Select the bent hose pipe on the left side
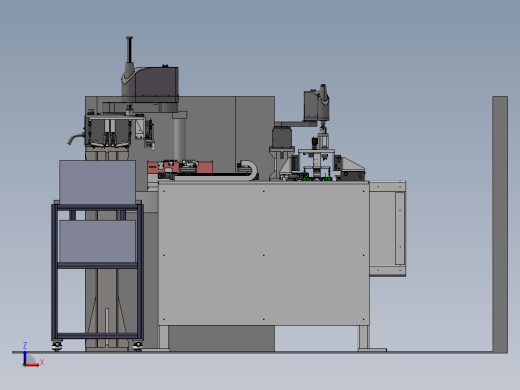The width and height of the screenshot is (520, 390). (x=76, y=138)
